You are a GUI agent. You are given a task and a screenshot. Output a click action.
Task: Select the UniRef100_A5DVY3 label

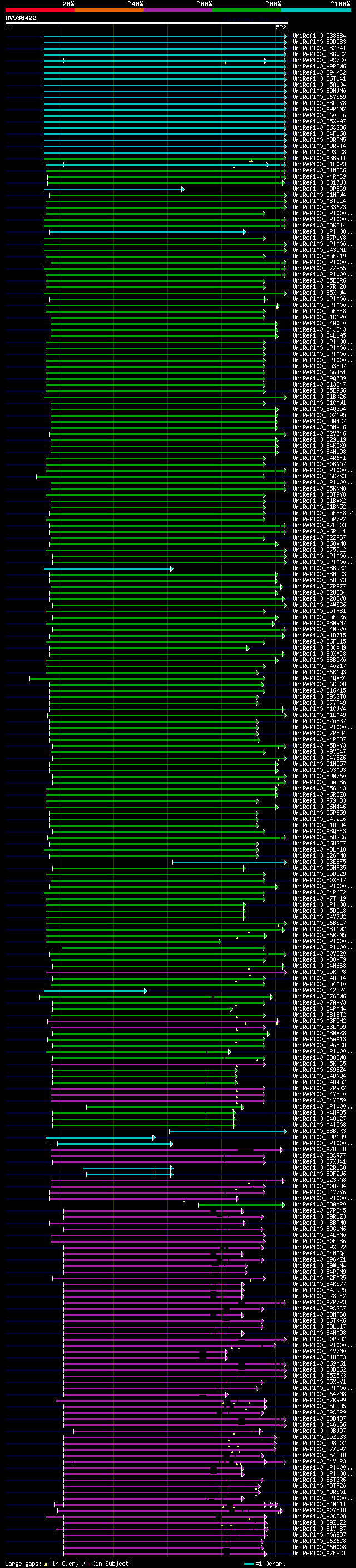[319, 746]
